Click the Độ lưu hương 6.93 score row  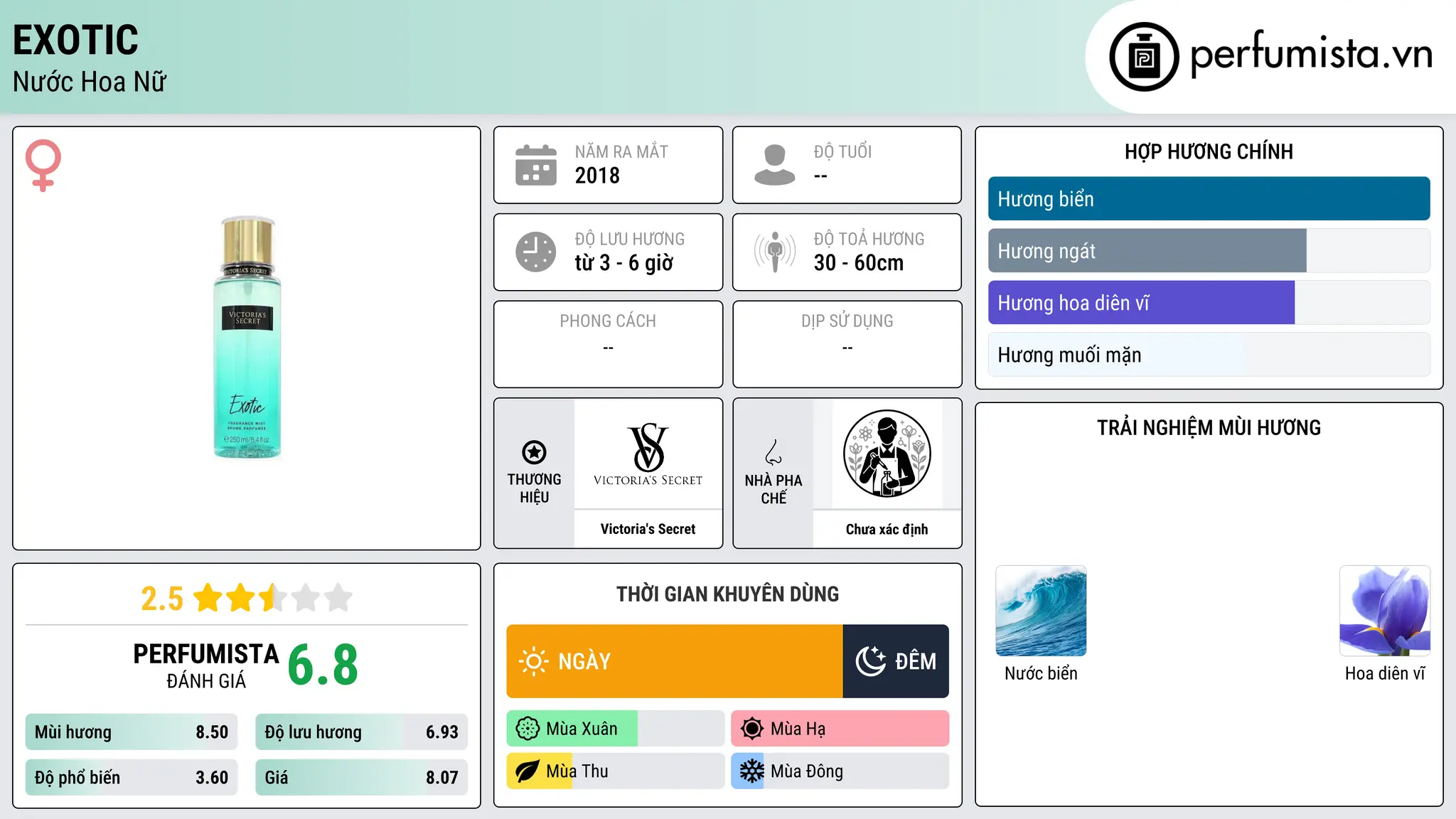(361, 732)
